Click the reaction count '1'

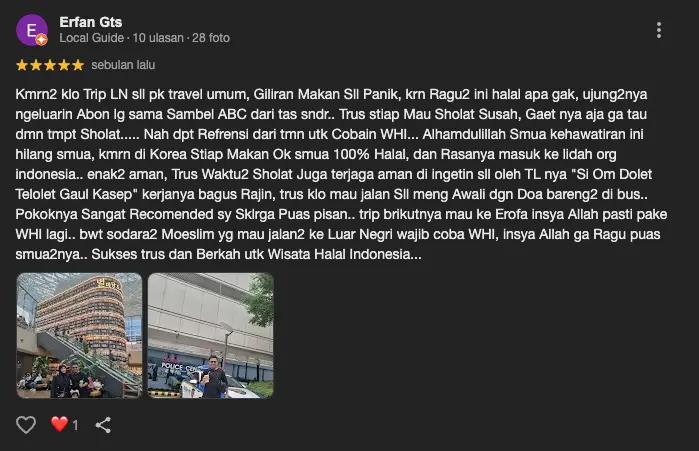coord(75,426)
